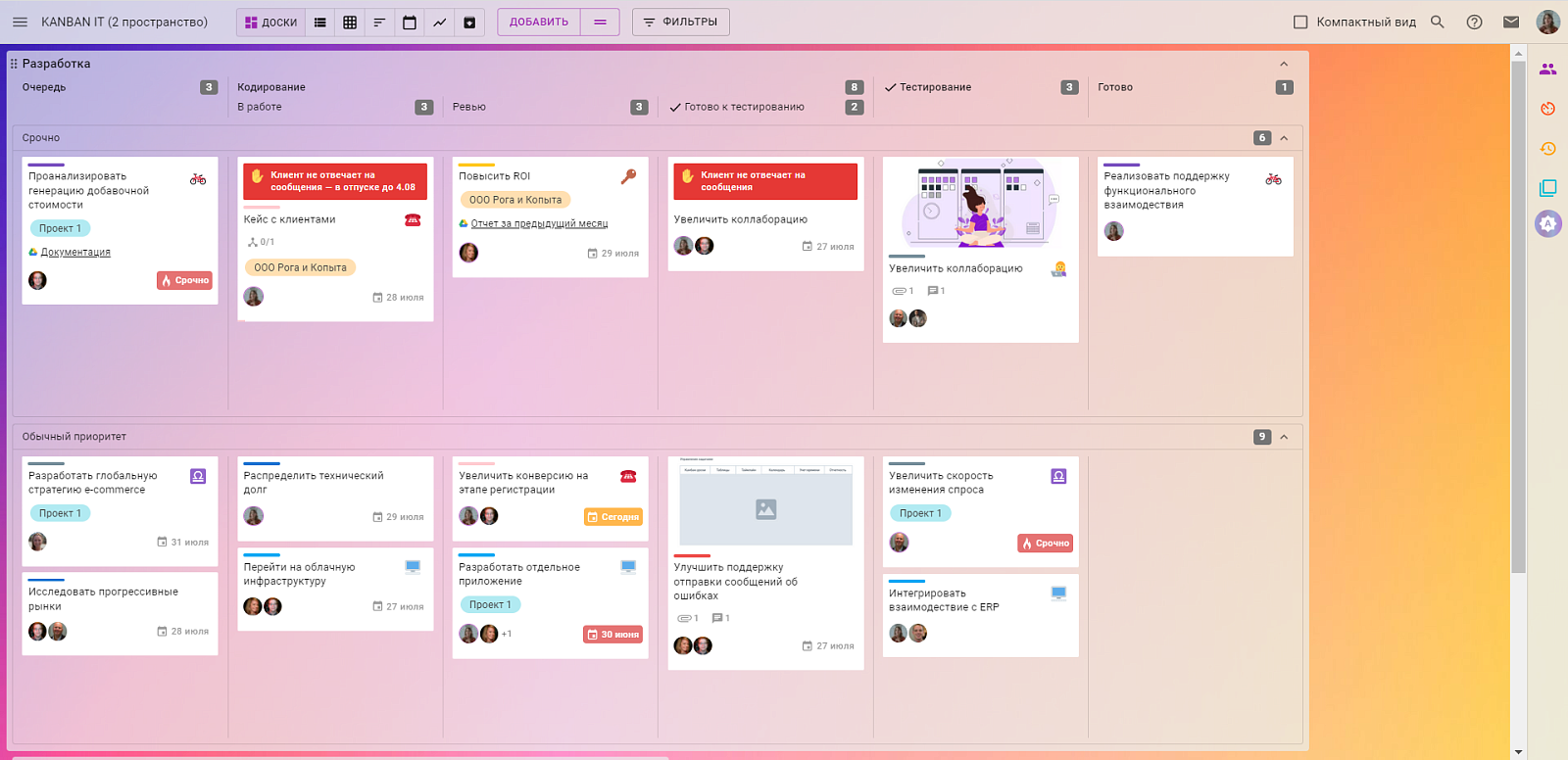Open the ФИЛЬТРЫ menu
Viewport: 1568px width, 760px height.
point(680,22)
